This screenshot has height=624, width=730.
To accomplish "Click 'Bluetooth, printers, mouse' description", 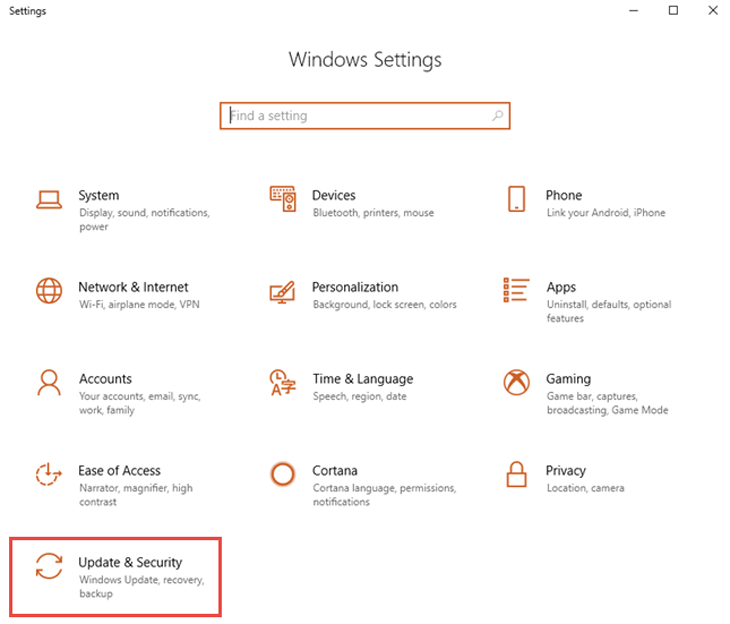I will pyautogui.click(x=373, y=213).
